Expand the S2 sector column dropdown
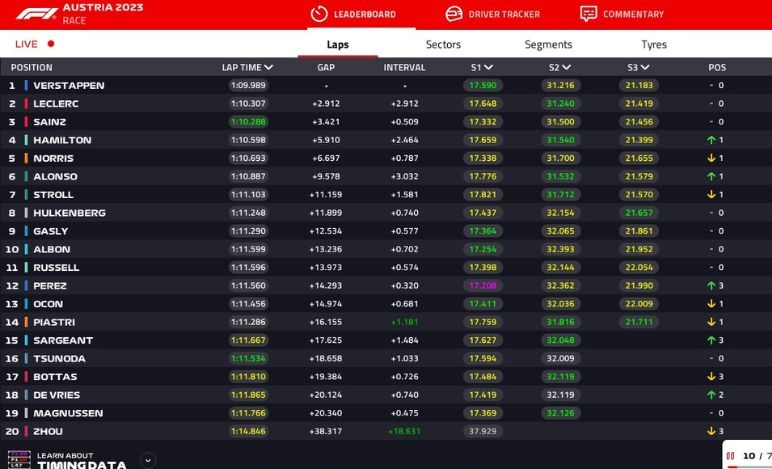The width and height of the screenshot is (772, 469). click(567, 68)
